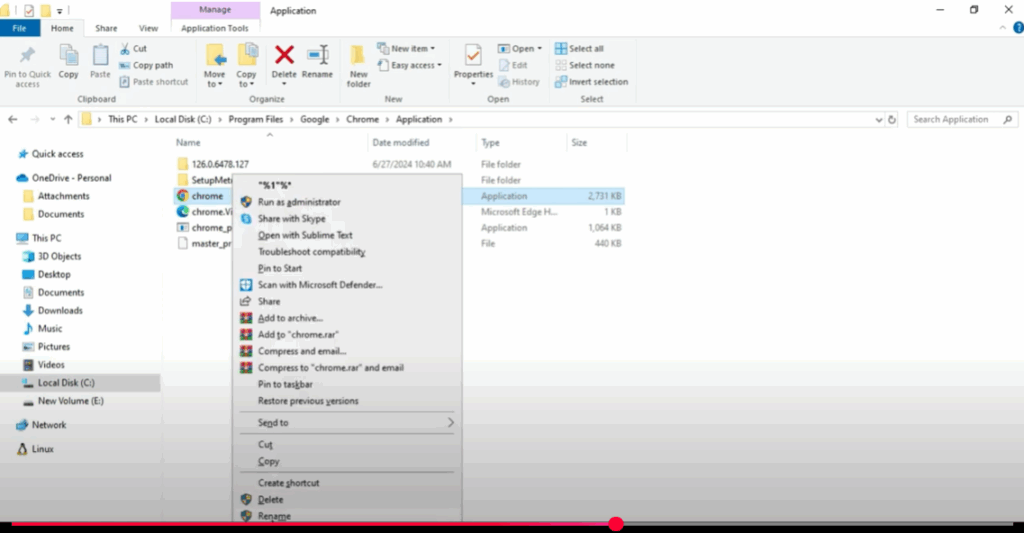Select Quick access in the navigation pane
Image resolution: width=1024 pixels, height=533 pixels.
(51, 154)
